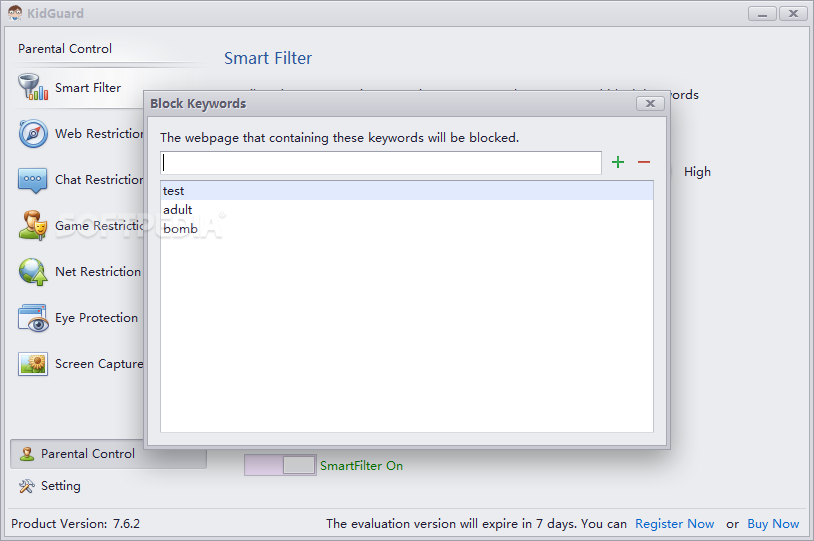Click the Smart Filter funnel icon

pos(33,87)
